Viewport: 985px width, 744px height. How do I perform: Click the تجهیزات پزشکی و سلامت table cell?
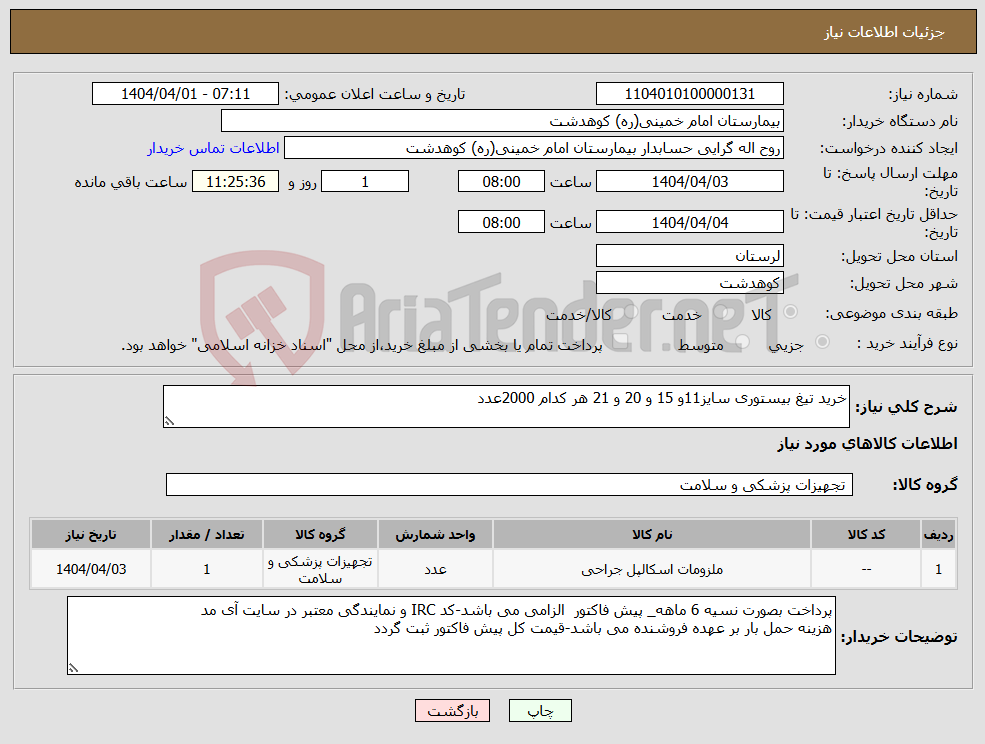pyautogui.click(x=320, y=569)
